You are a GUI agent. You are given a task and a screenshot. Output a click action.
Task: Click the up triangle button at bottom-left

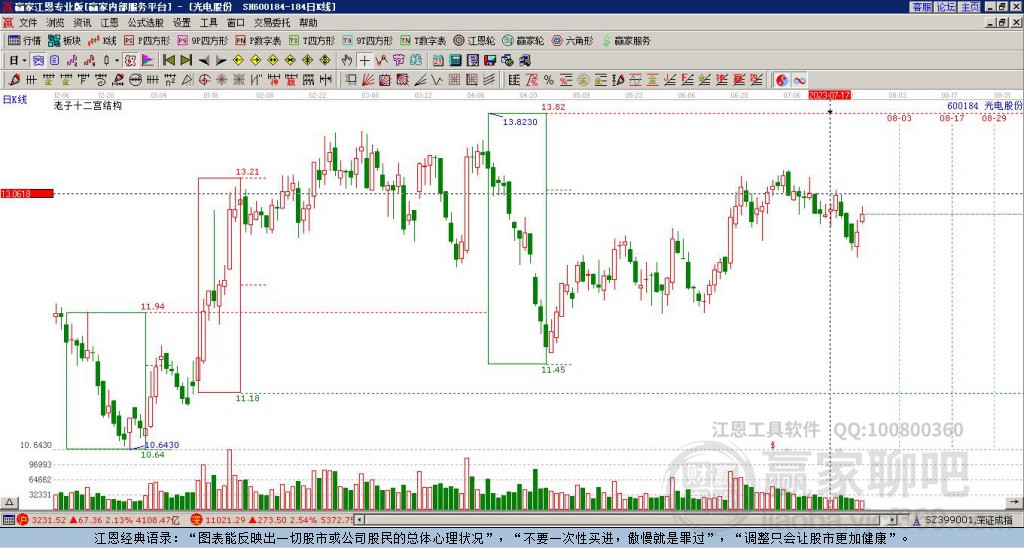(9, 502)
